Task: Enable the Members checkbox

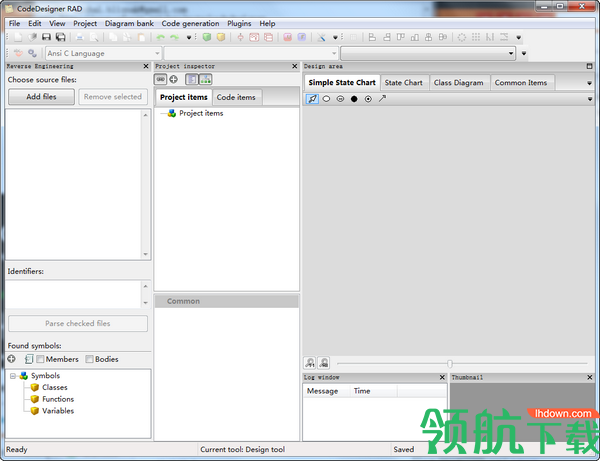Action: click(40, 359)
